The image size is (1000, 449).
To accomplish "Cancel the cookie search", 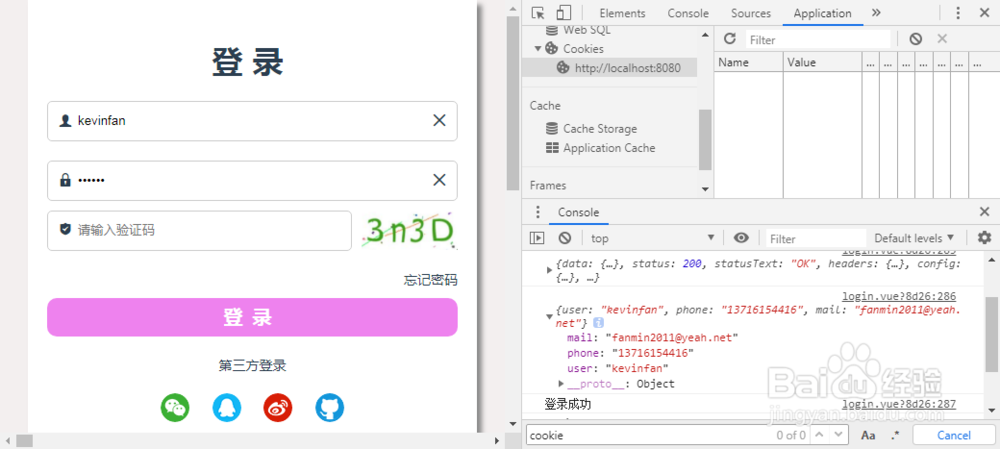I will 953,435.
